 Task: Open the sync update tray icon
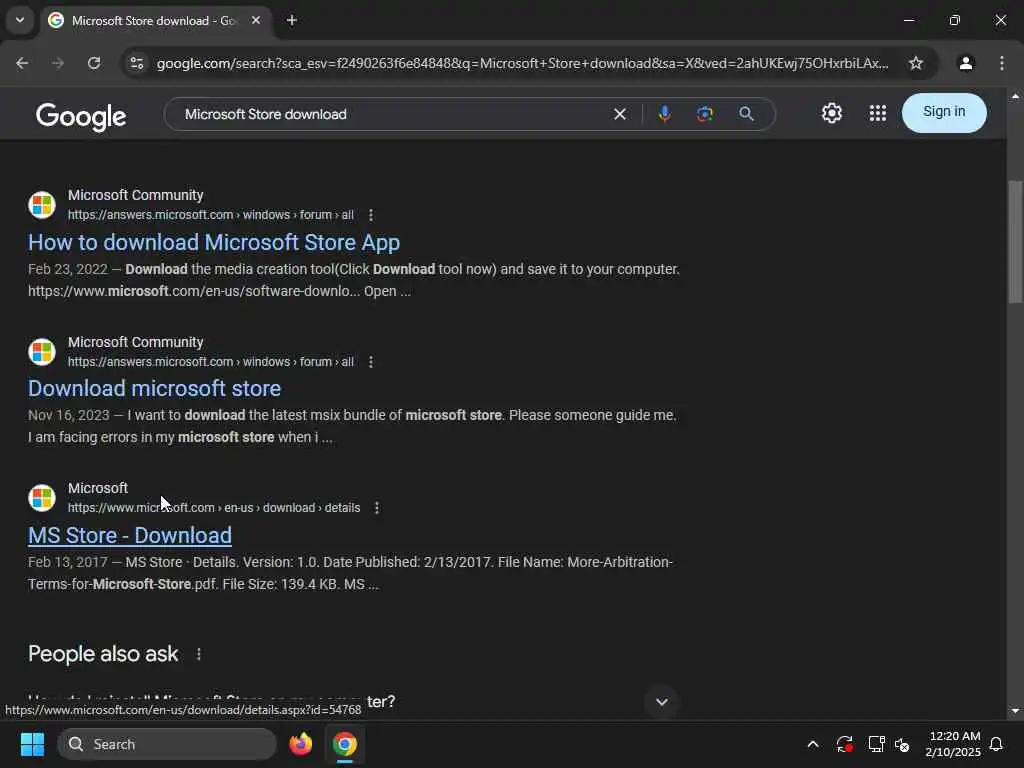pos(844,744)
